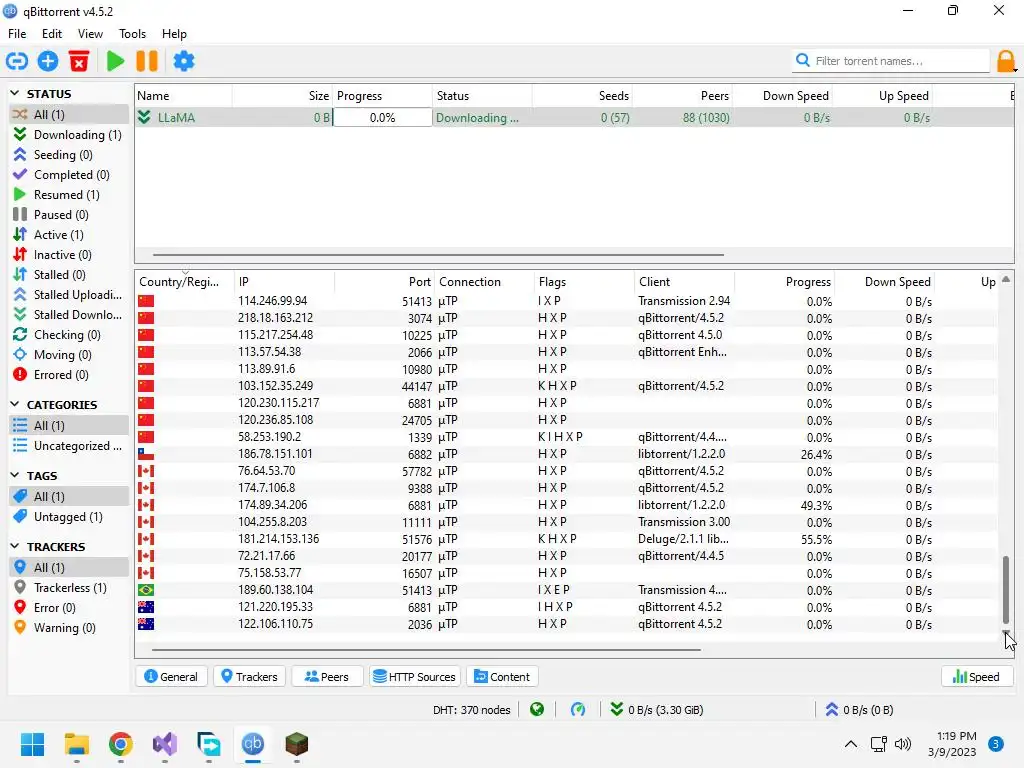Click the orange Pause toolbar icon
Viewport: 1024px width, 768px height.
pos(147,61)
